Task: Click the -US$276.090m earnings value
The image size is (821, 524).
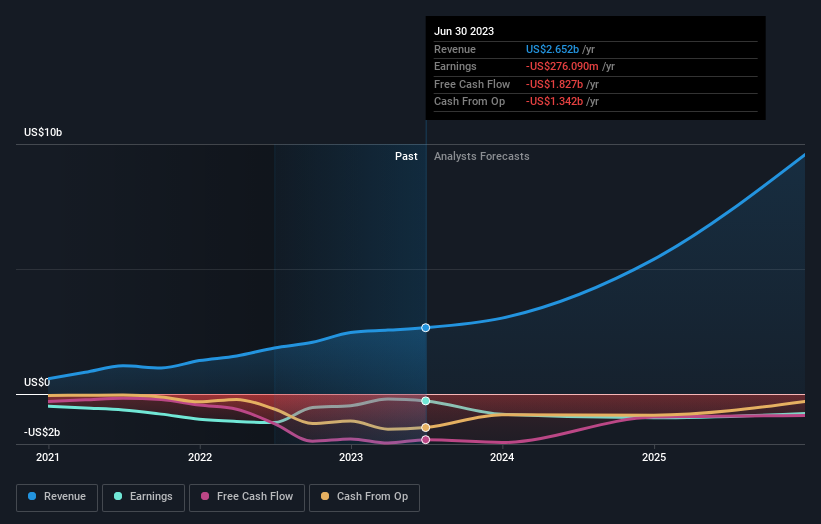Action: pos(562,66)
